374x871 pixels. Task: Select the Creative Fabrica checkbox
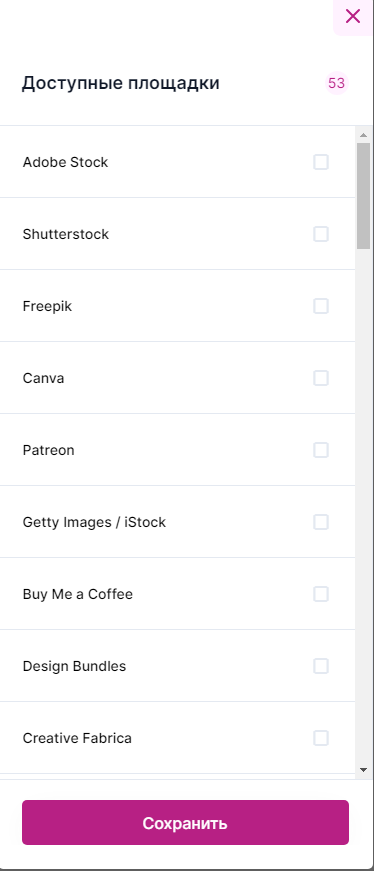(x=321, y=738)
